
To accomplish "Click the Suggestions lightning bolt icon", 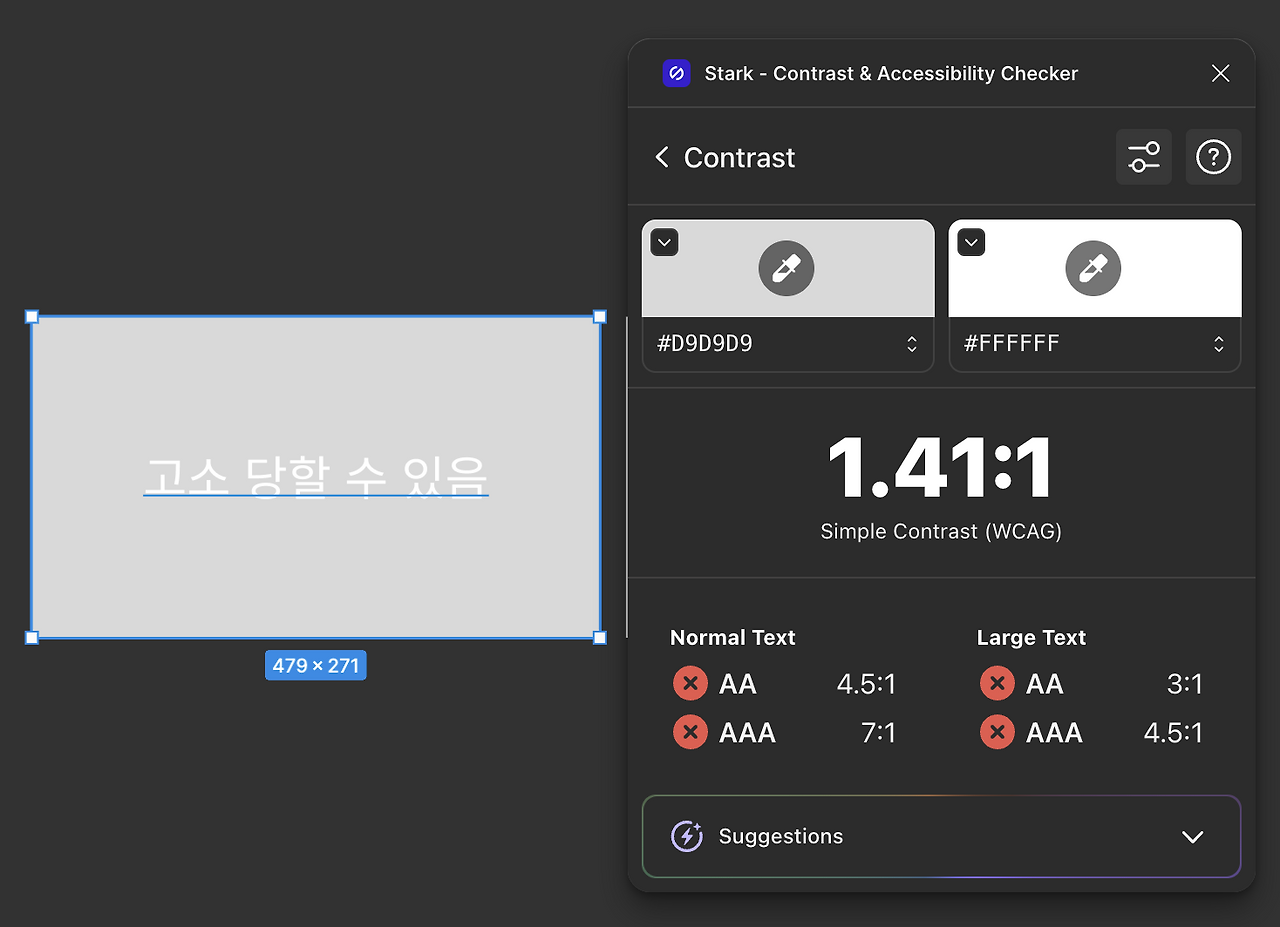I will (687, 836).
